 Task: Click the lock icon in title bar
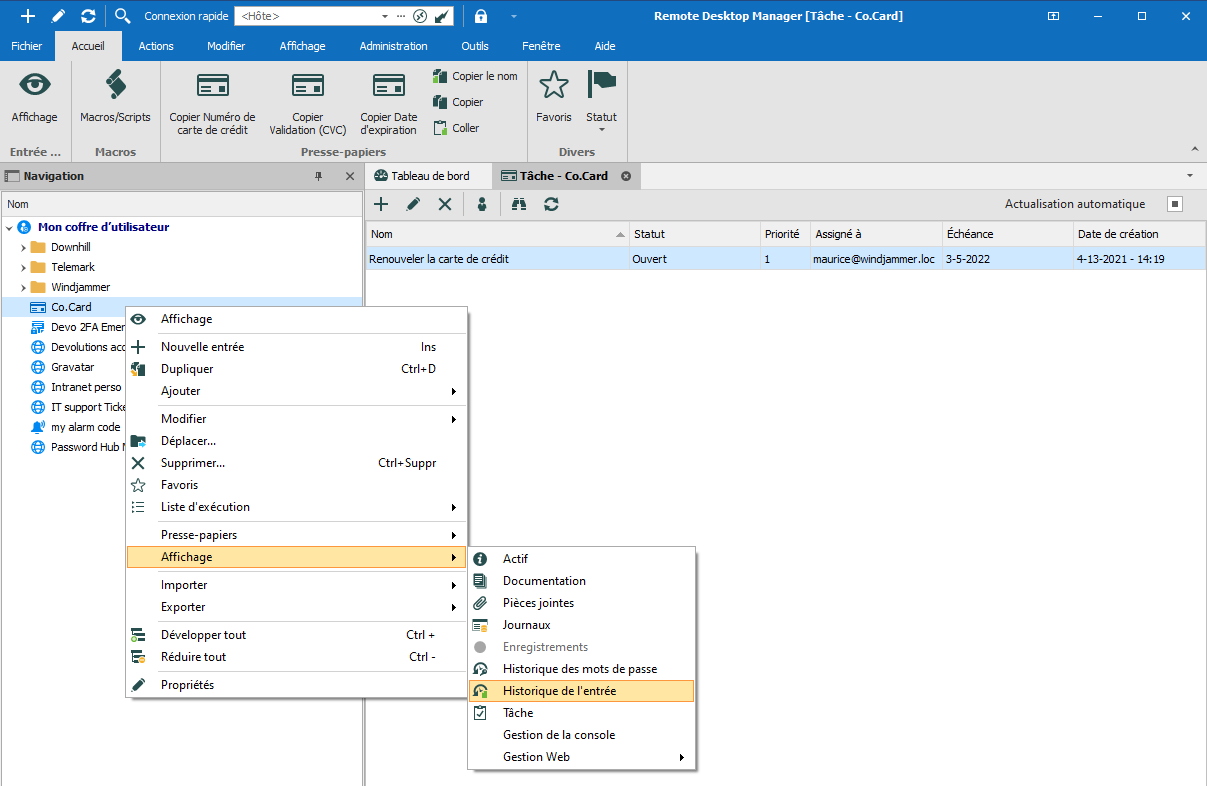[481, 16]
